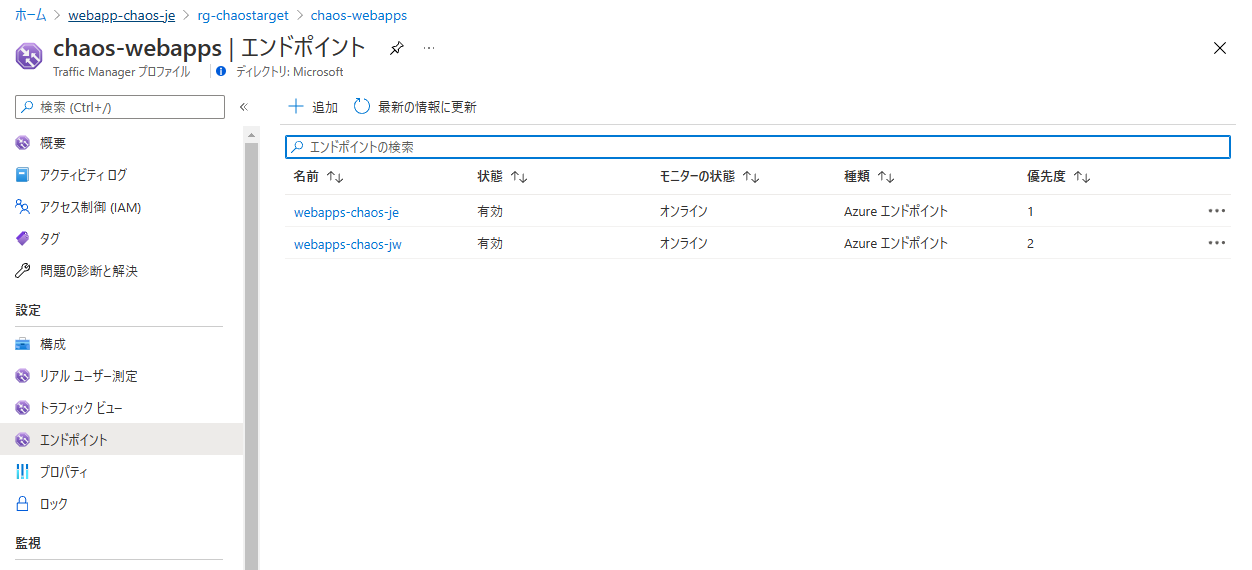The height and width of the screenshot is (570, 1252).
Task: Click オンライン monitor status of webapps-chaos-je
Action: coord(684,212)
